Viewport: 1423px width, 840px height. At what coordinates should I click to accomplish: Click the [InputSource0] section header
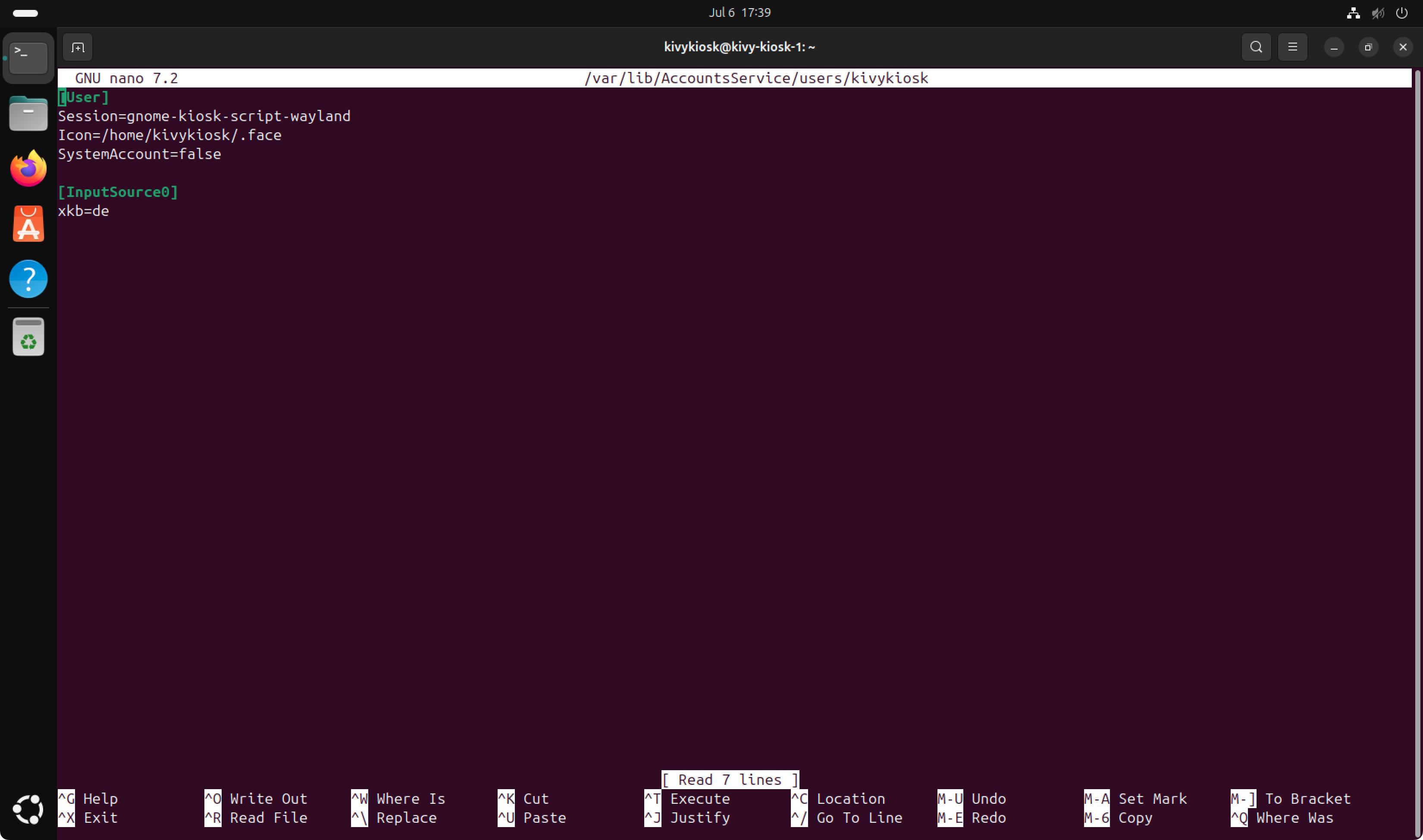pyautogui.click(x=118, y=192)
